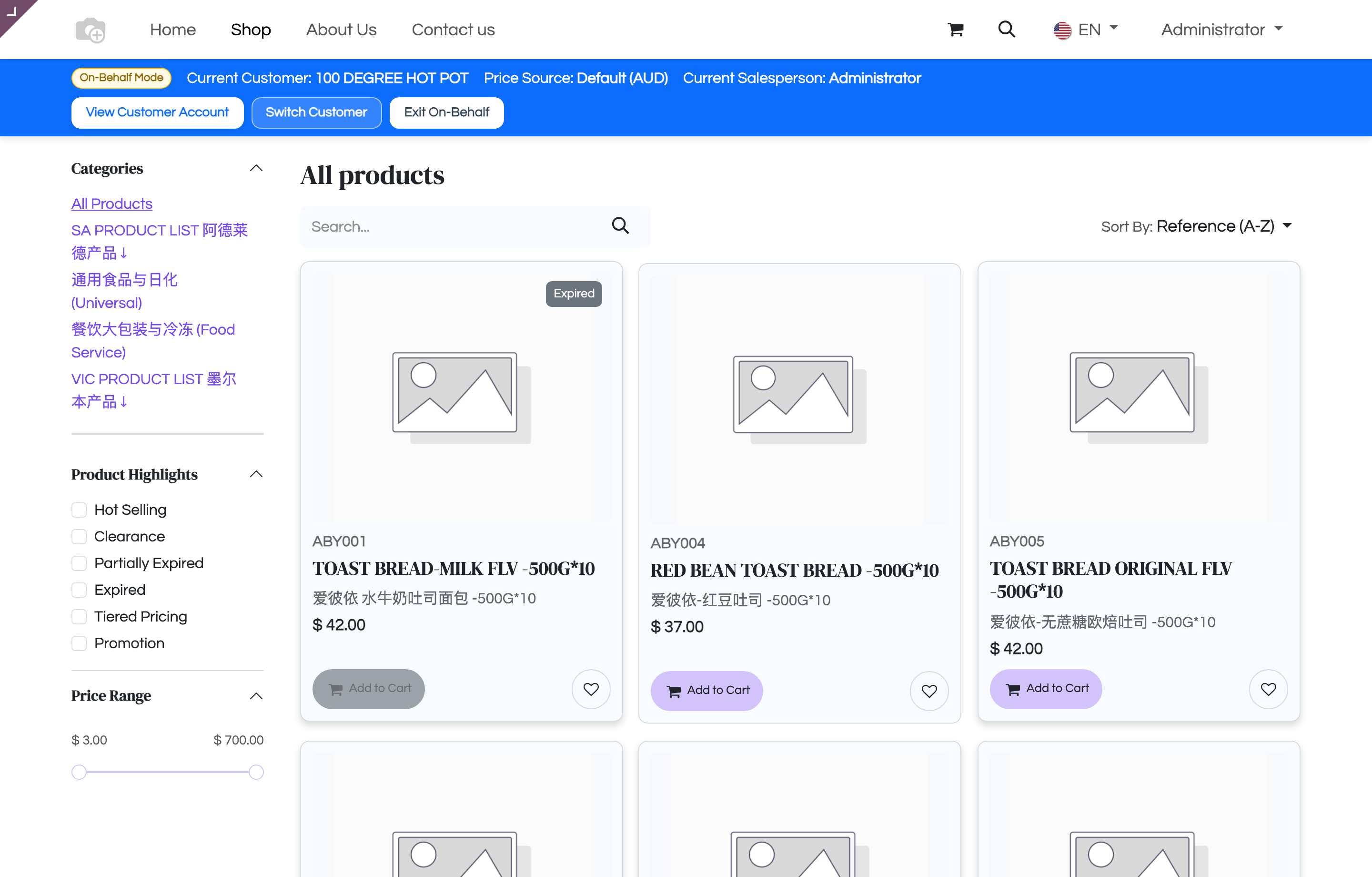Click the $ 3.00 minimum price label

click(89, 740)
